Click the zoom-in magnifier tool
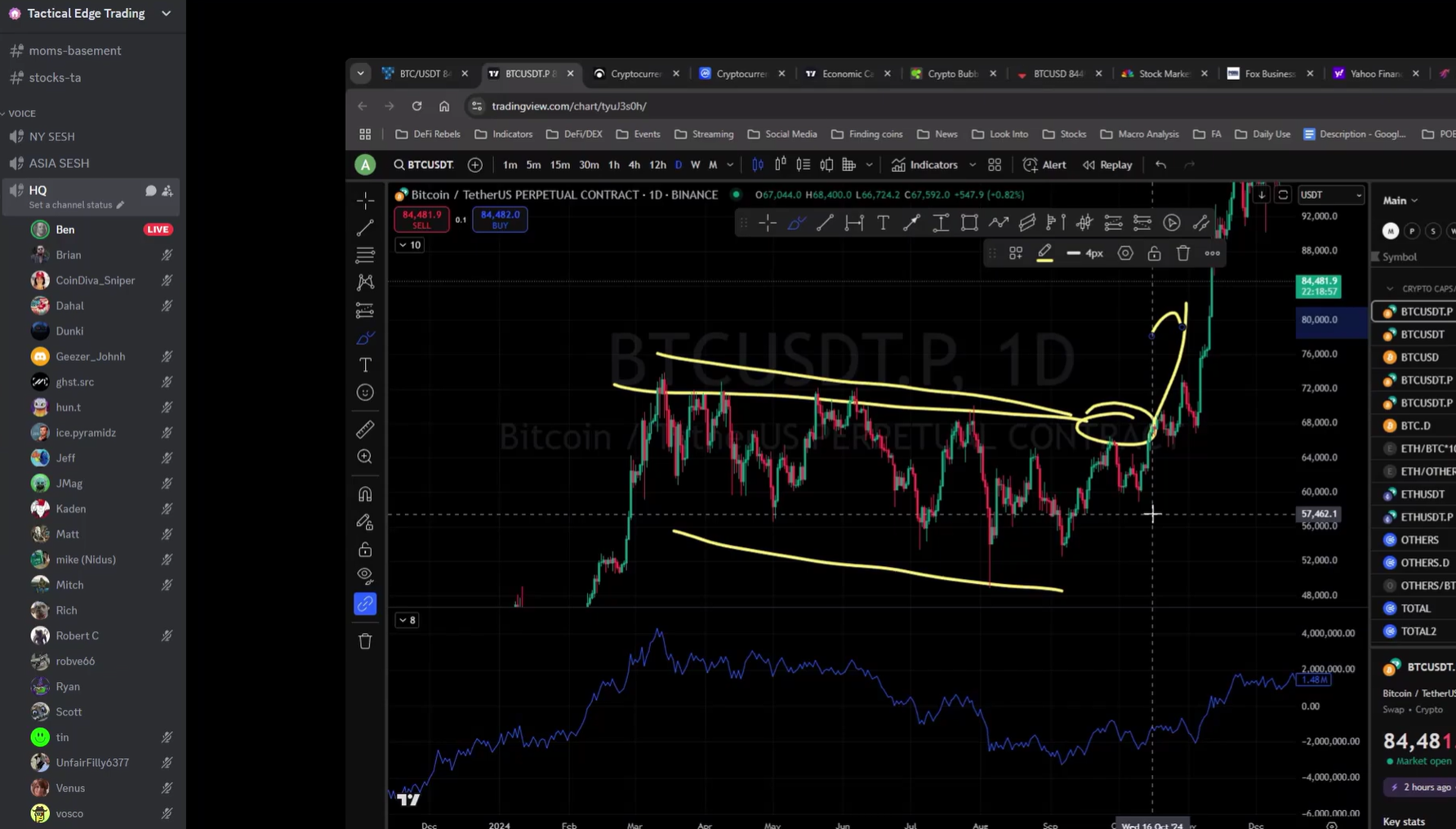The height and width of the screenshot is (829, 1456). (x=365, y=457)
